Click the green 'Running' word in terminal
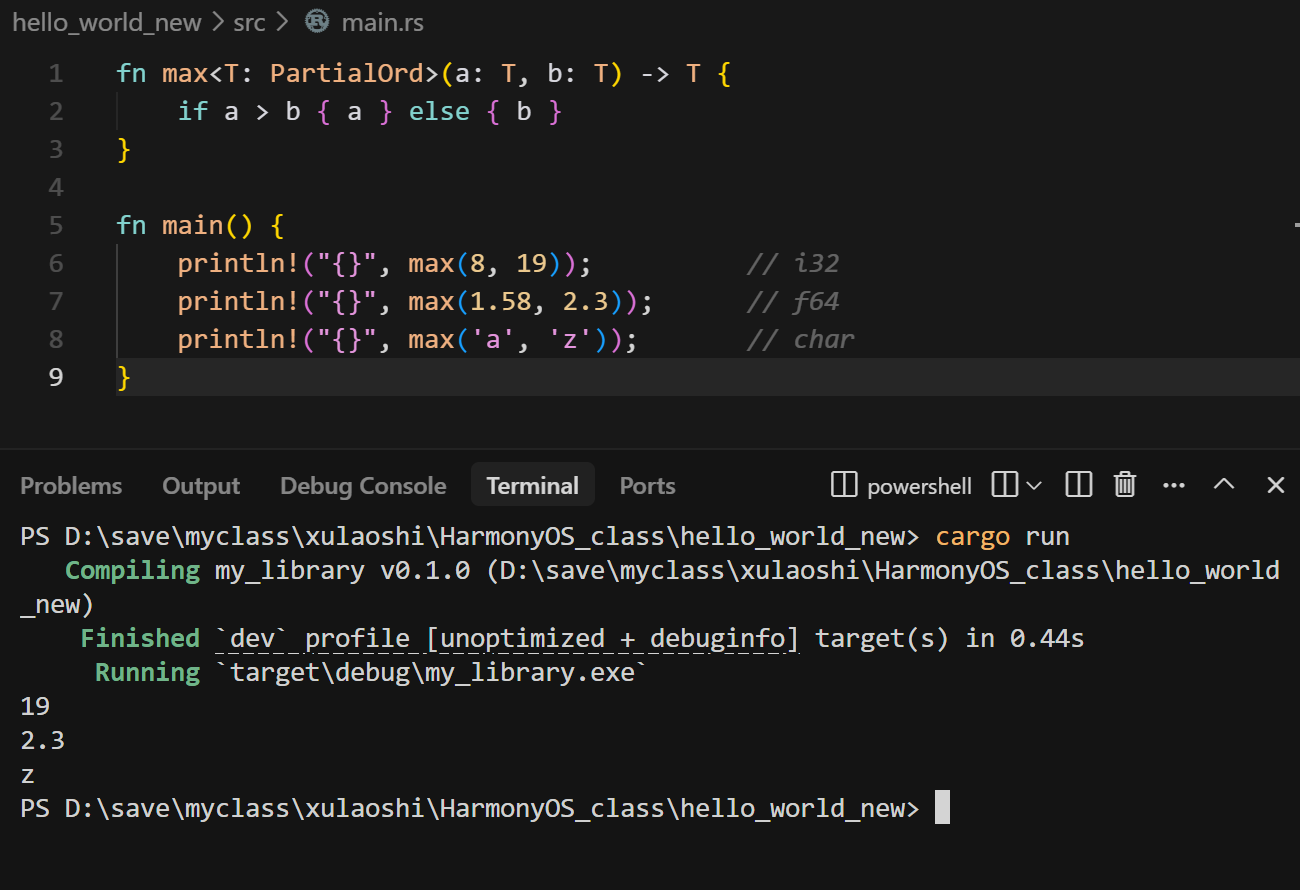This screenshot has height=890, width=1300. pos(148,672)
